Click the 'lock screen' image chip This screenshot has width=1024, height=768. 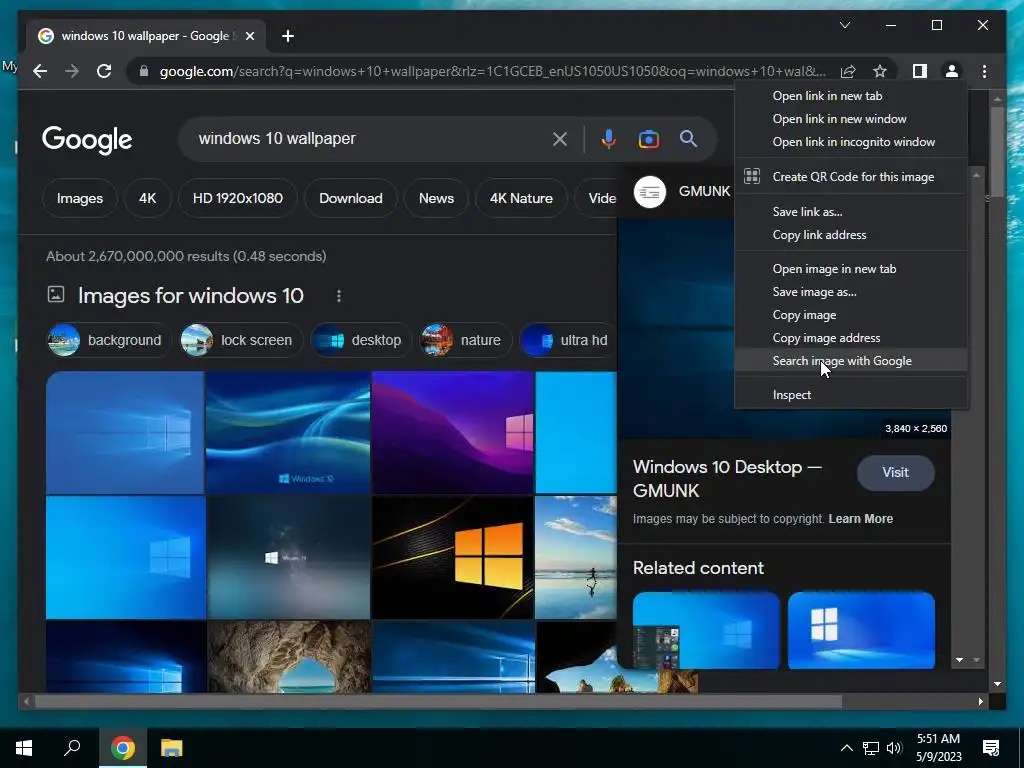[242, 340]
